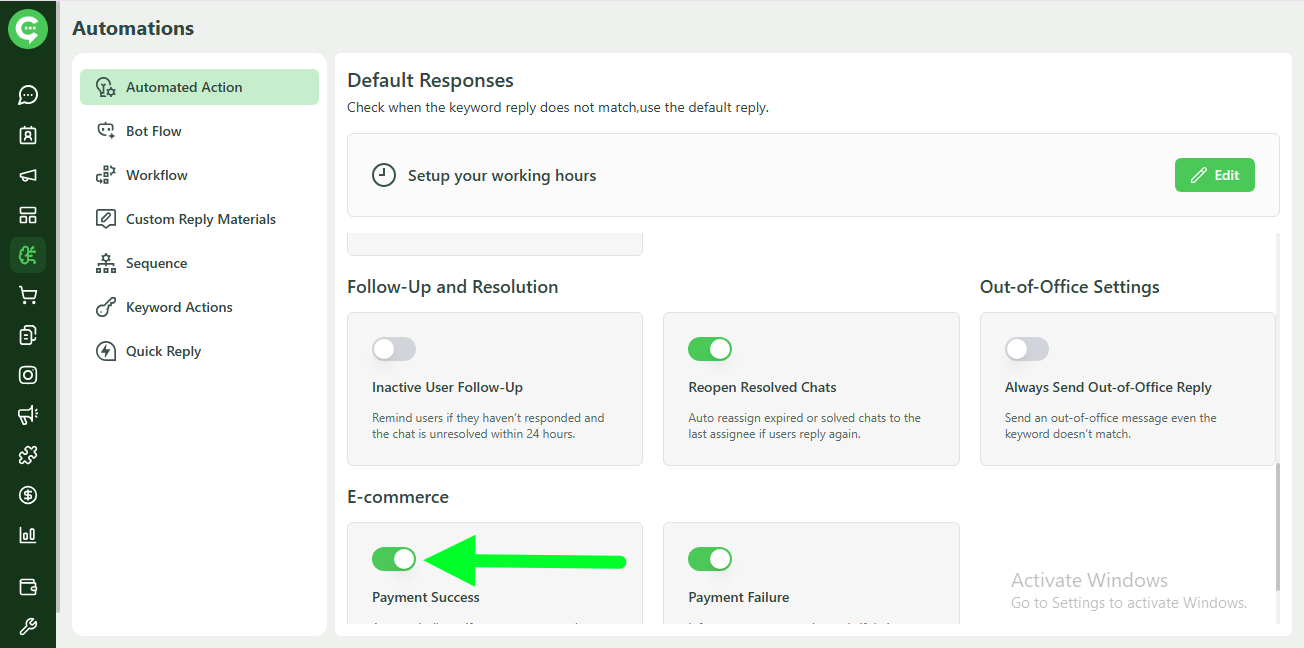This screenshot has height=648, width=1304.
Task: Turn off Payment Failure notifications
Action: pos(710,559)
